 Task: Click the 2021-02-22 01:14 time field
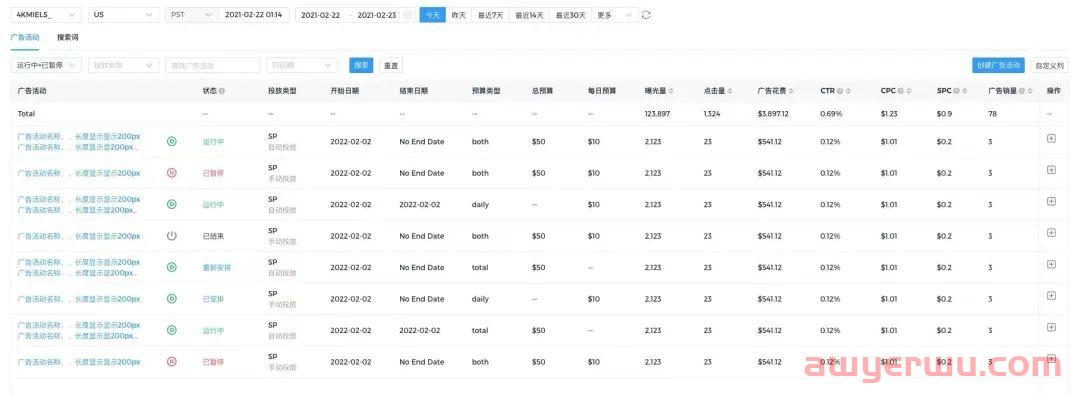click(253, 15)
